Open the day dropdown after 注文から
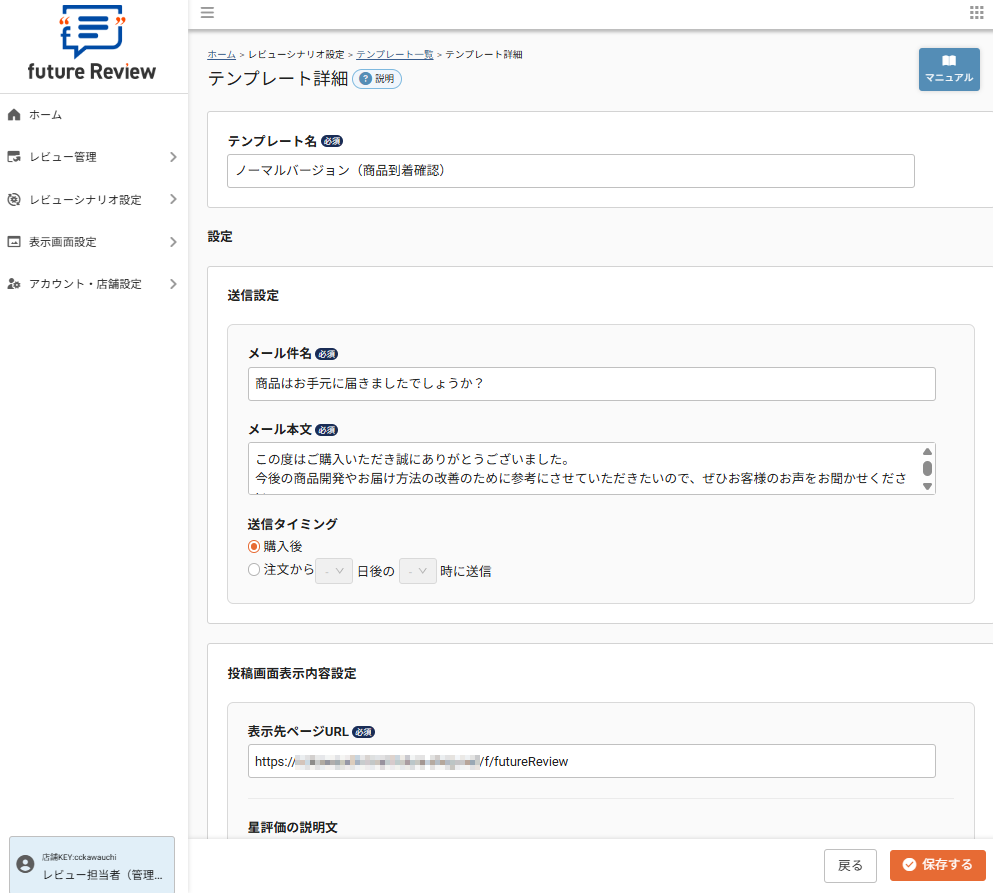The width and height of the screenshot is (993, 893). point(333,570)
